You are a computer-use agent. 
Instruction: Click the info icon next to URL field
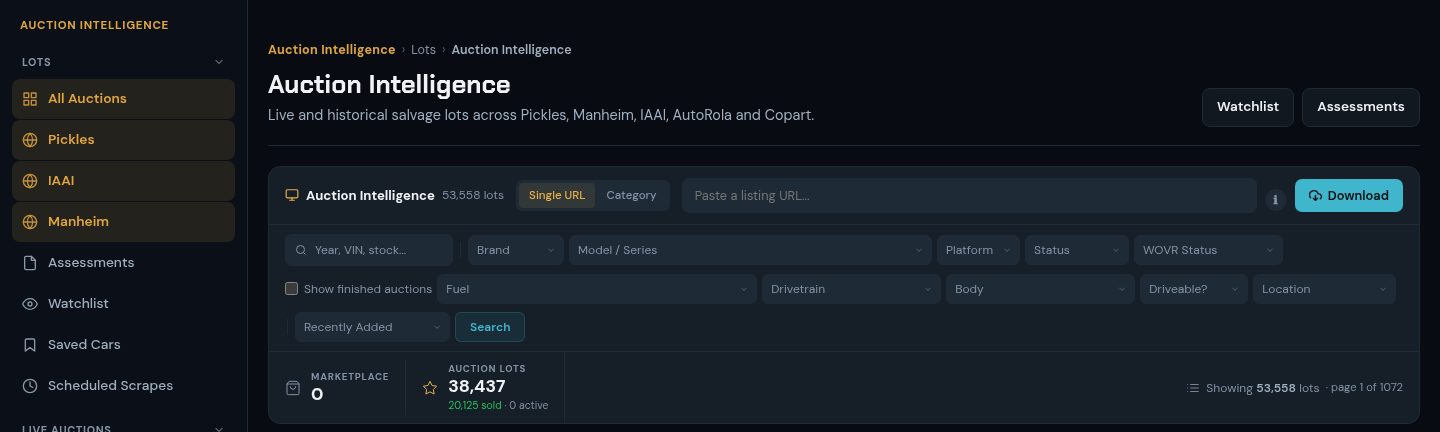pyautogui.click(x=1275, y=199)
